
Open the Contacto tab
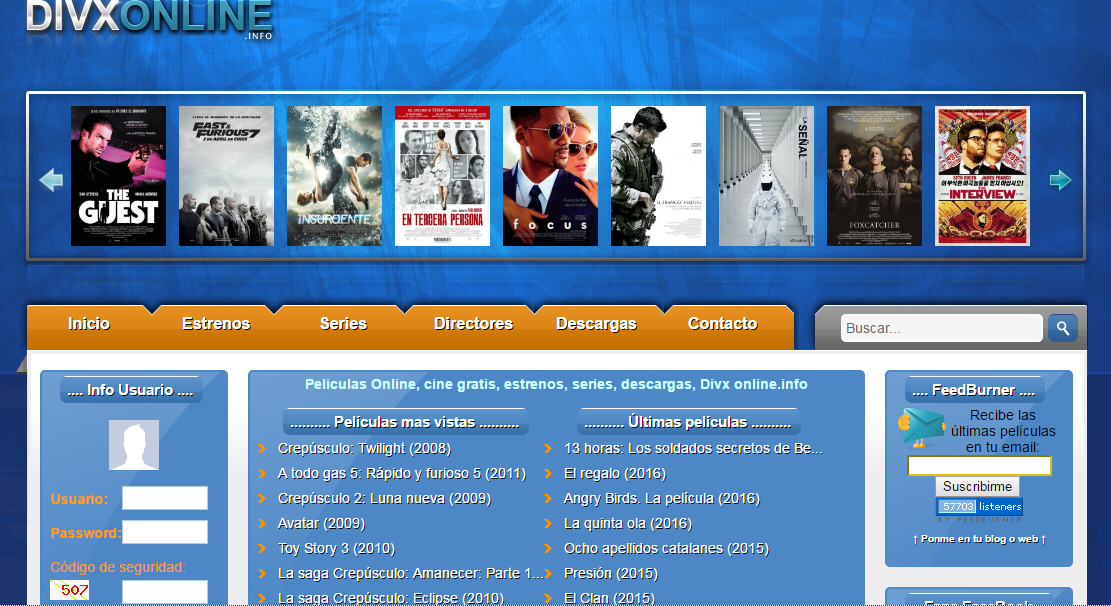pos(723,324)
